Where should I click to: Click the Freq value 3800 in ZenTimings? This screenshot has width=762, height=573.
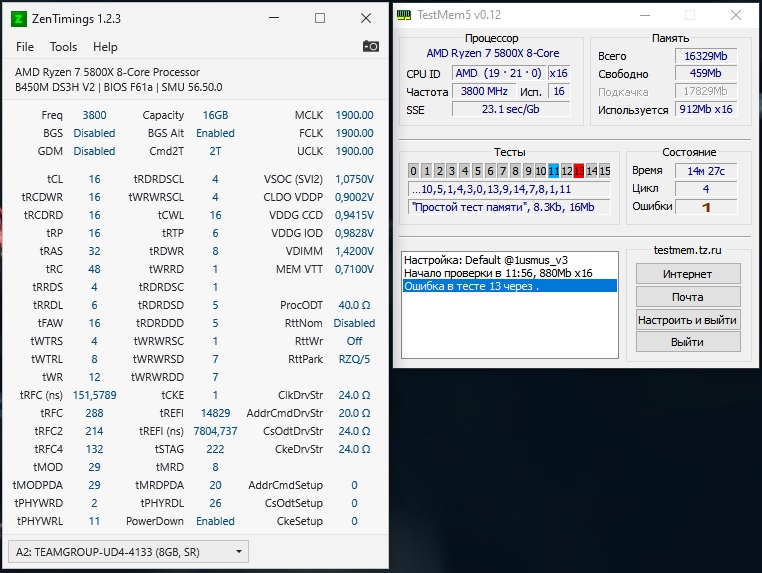[x=94, y=115]
